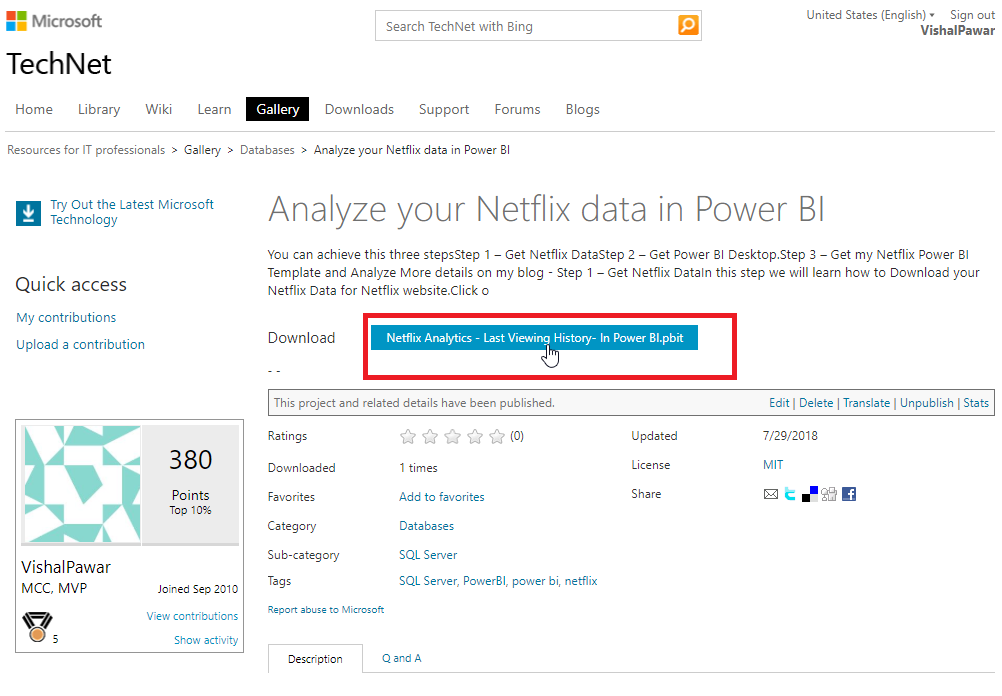
Task: Click the download arrow icon in sidebar
Action: pos(28,212)
